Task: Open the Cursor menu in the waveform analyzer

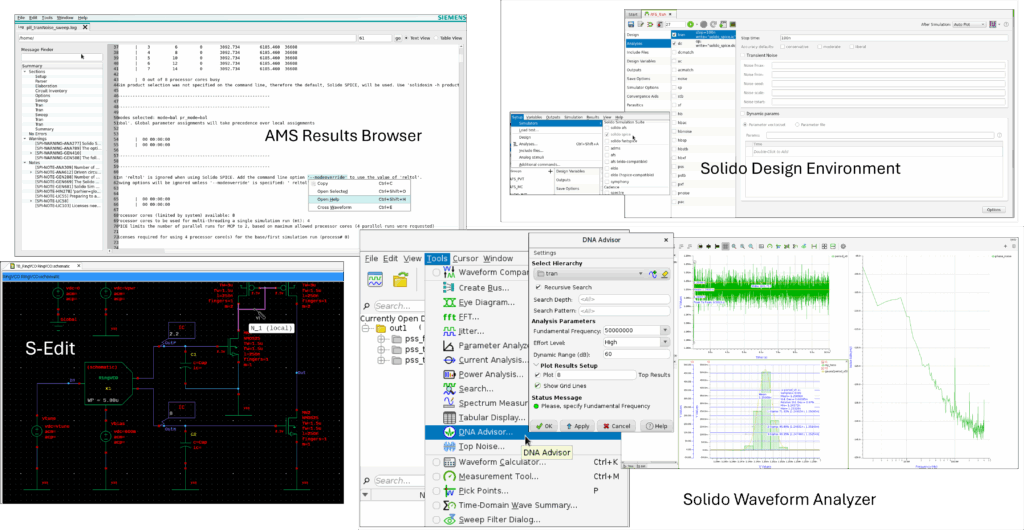Action: (465, 258)
